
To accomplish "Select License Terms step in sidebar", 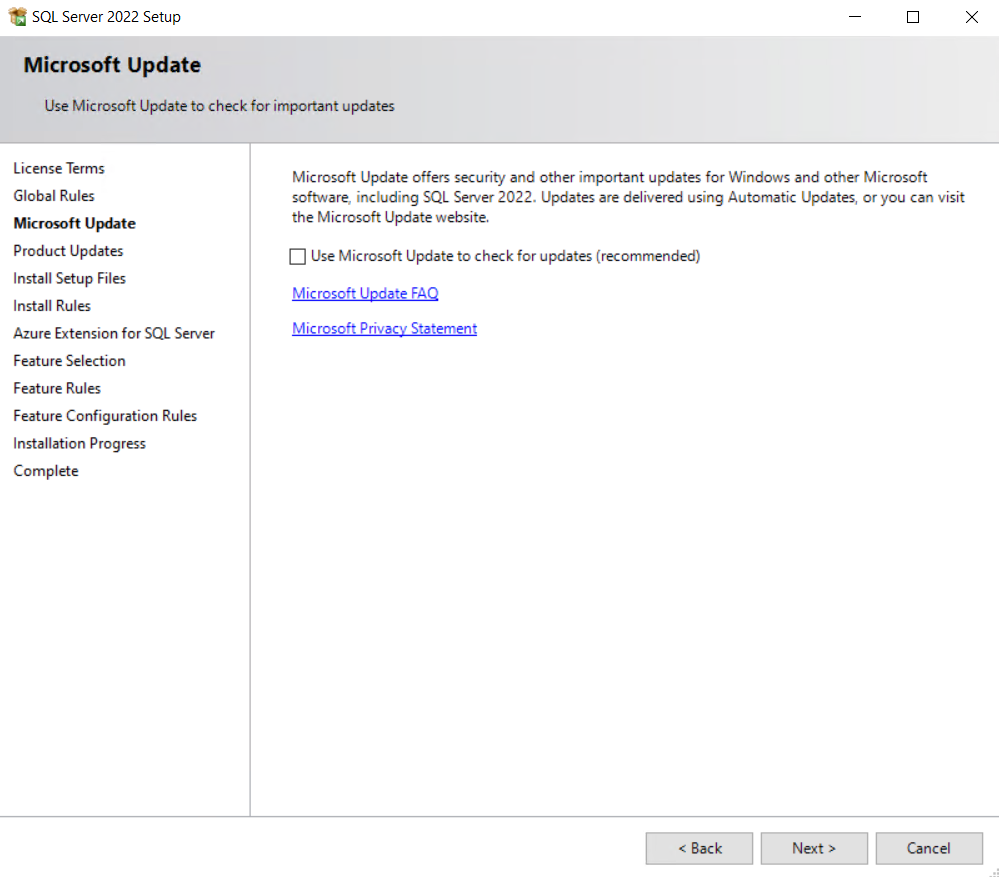I will 59,168.
